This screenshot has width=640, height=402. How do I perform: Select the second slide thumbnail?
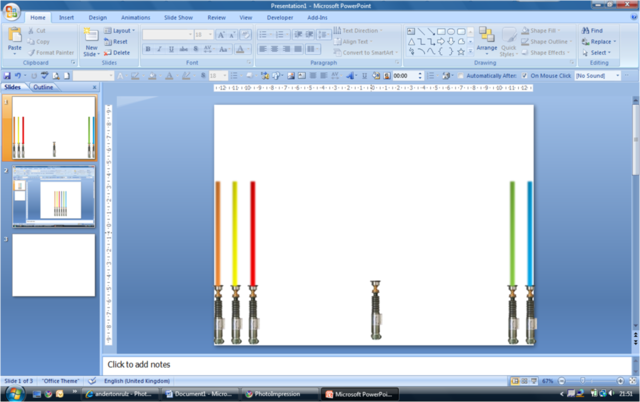[54, 198]
